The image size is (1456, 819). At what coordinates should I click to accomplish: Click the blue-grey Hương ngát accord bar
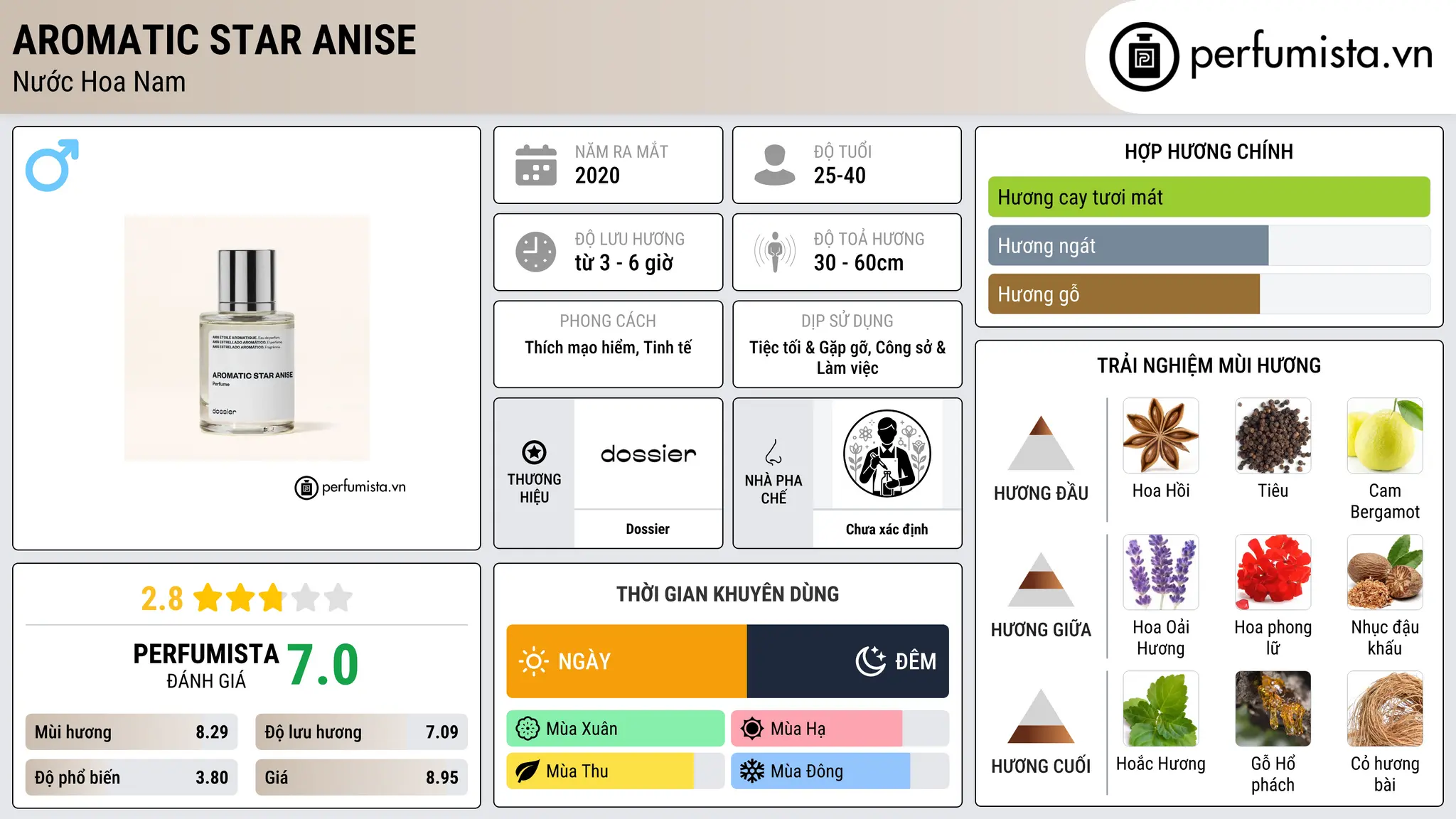click(x=1128, y=245)
